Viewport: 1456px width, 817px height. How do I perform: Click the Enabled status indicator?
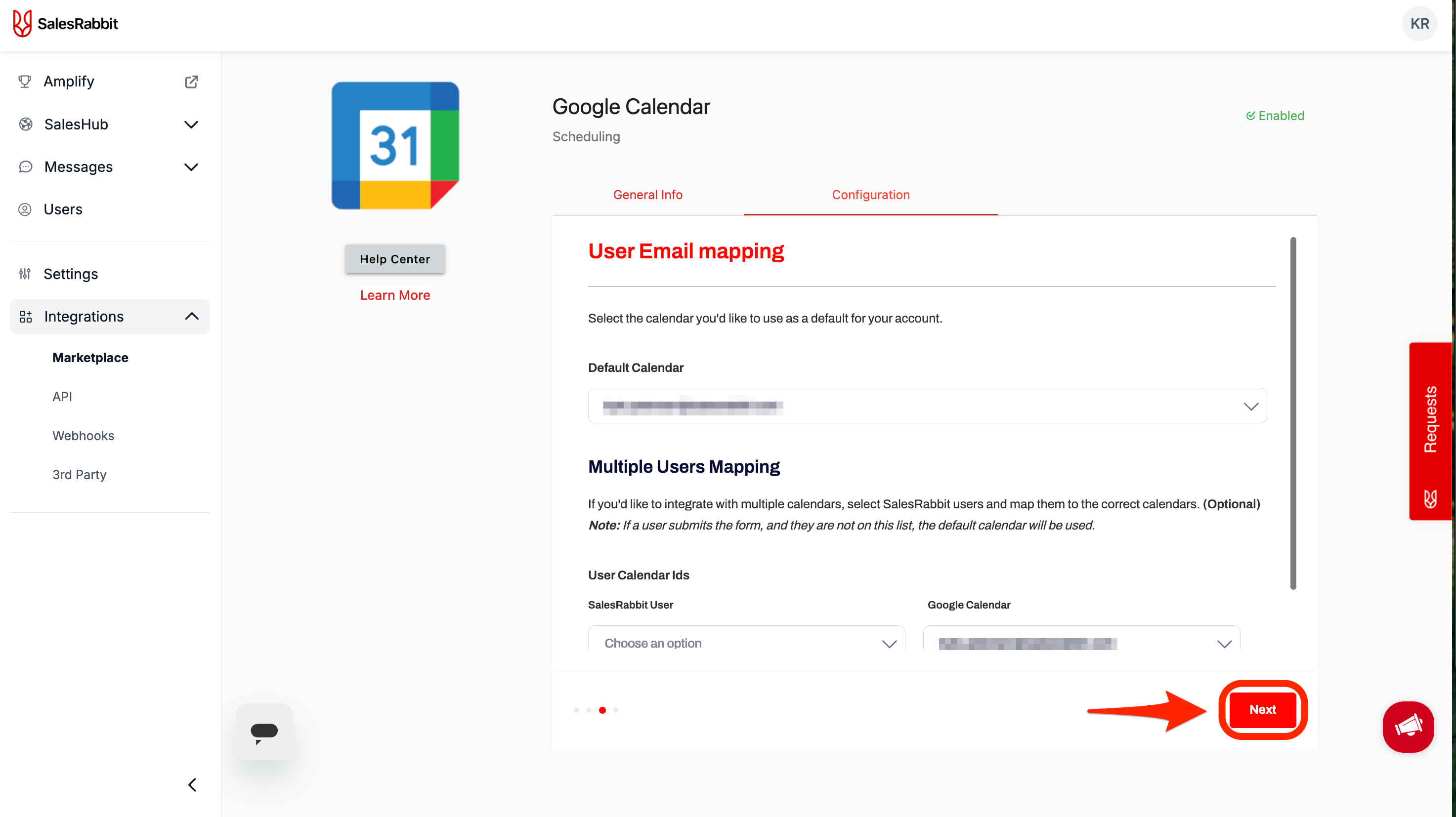click(1276, 115)
